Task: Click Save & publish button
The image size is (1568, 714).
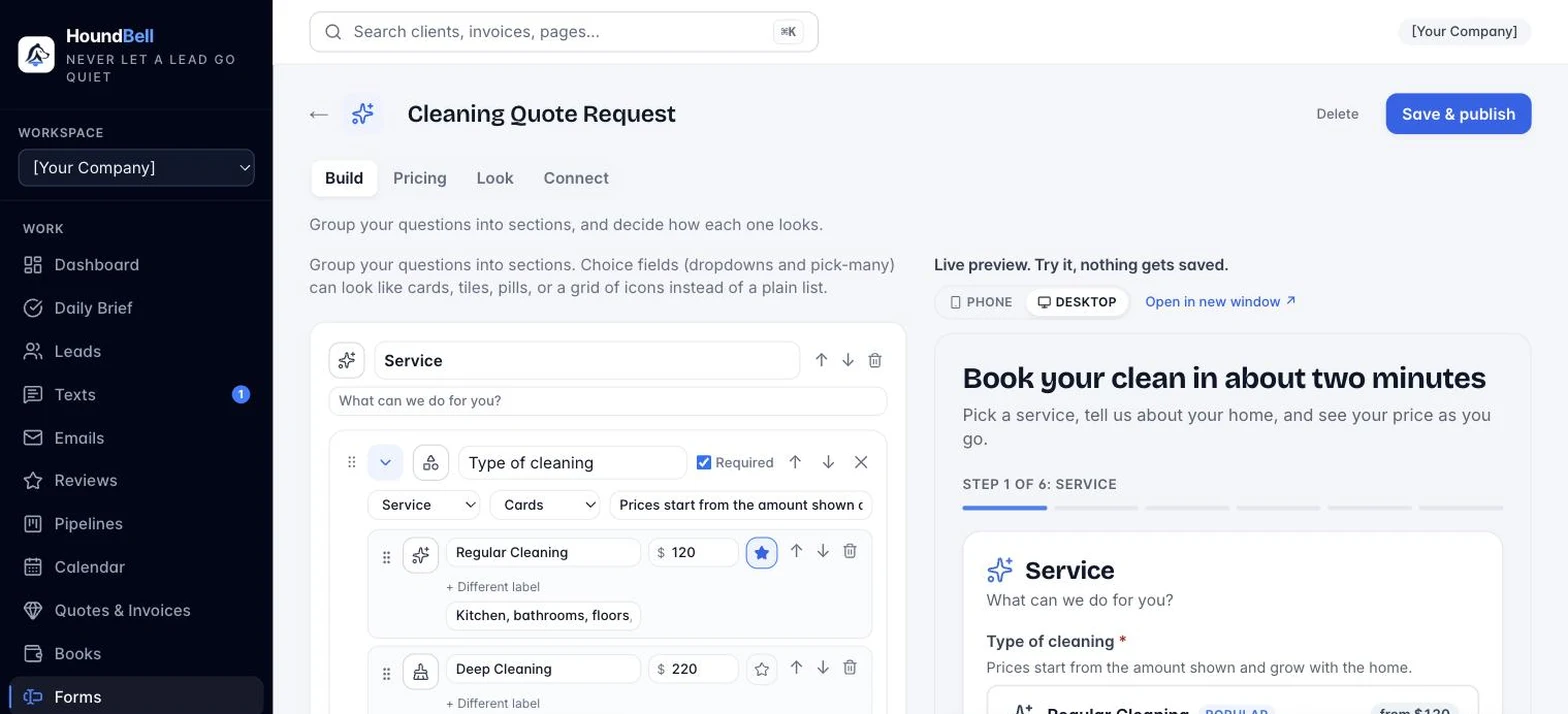Action: (x=1458, y=114)
